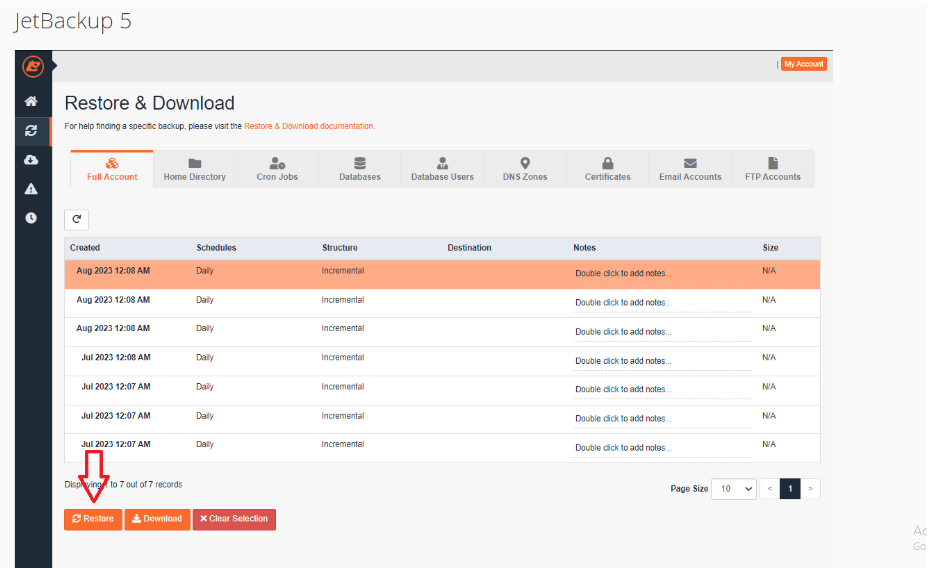Select the Restore & Download sidebar icon
The width and height of the screenshot is (928, 568).
31,130
